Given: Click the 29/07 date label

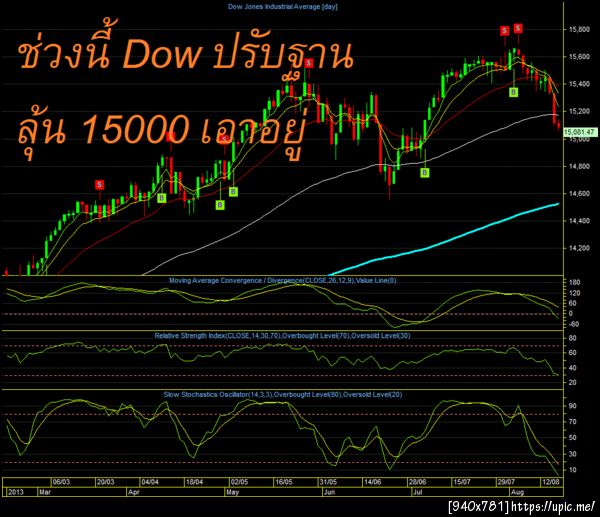Looking at the screenshot, I should [x=506, y=482].
